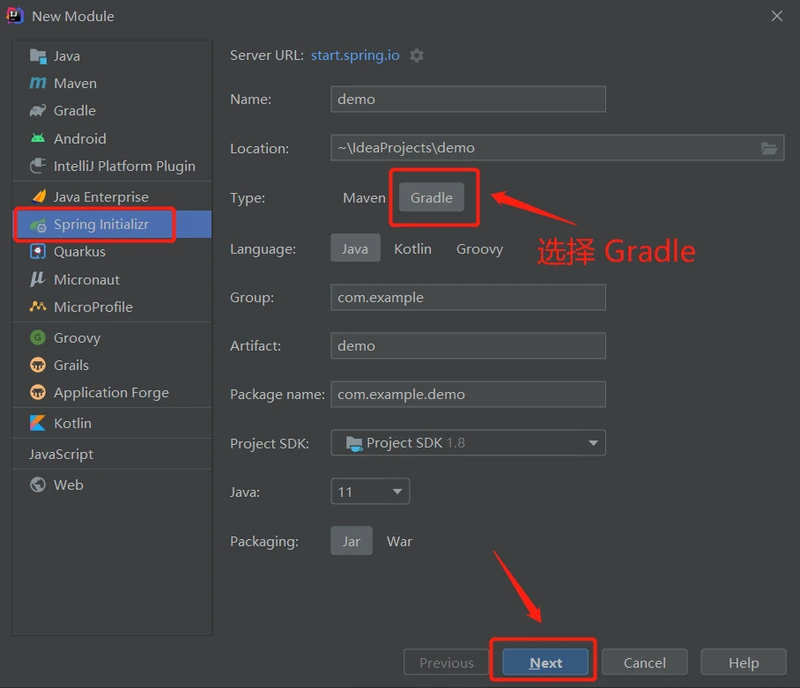Click the Maven icon in sidebar
The image size is (800, 688).
click(x=38, y=83)
